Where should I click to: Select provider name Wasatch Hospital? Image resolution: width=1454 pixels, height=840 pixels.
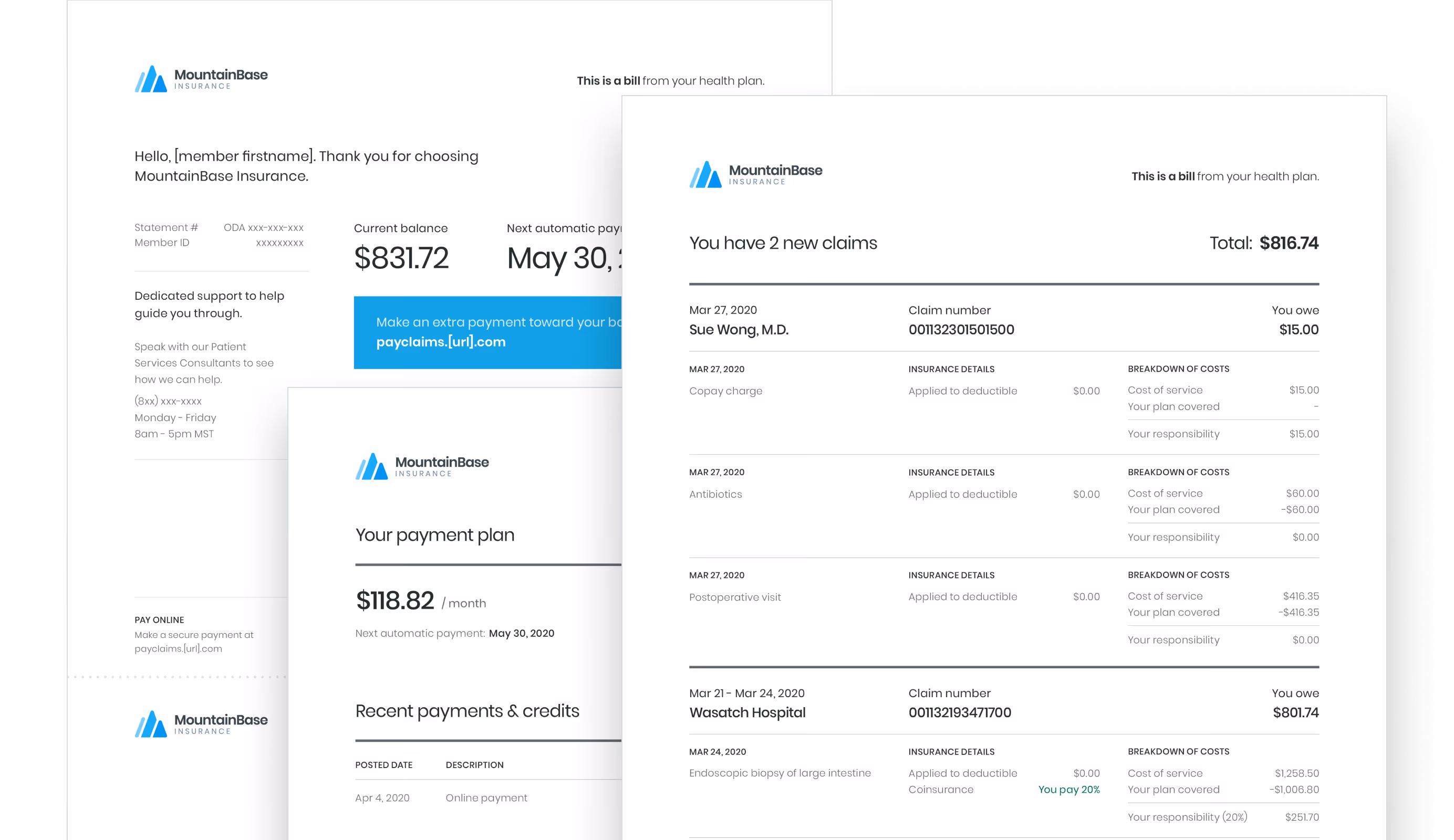(x=747, y=712)
